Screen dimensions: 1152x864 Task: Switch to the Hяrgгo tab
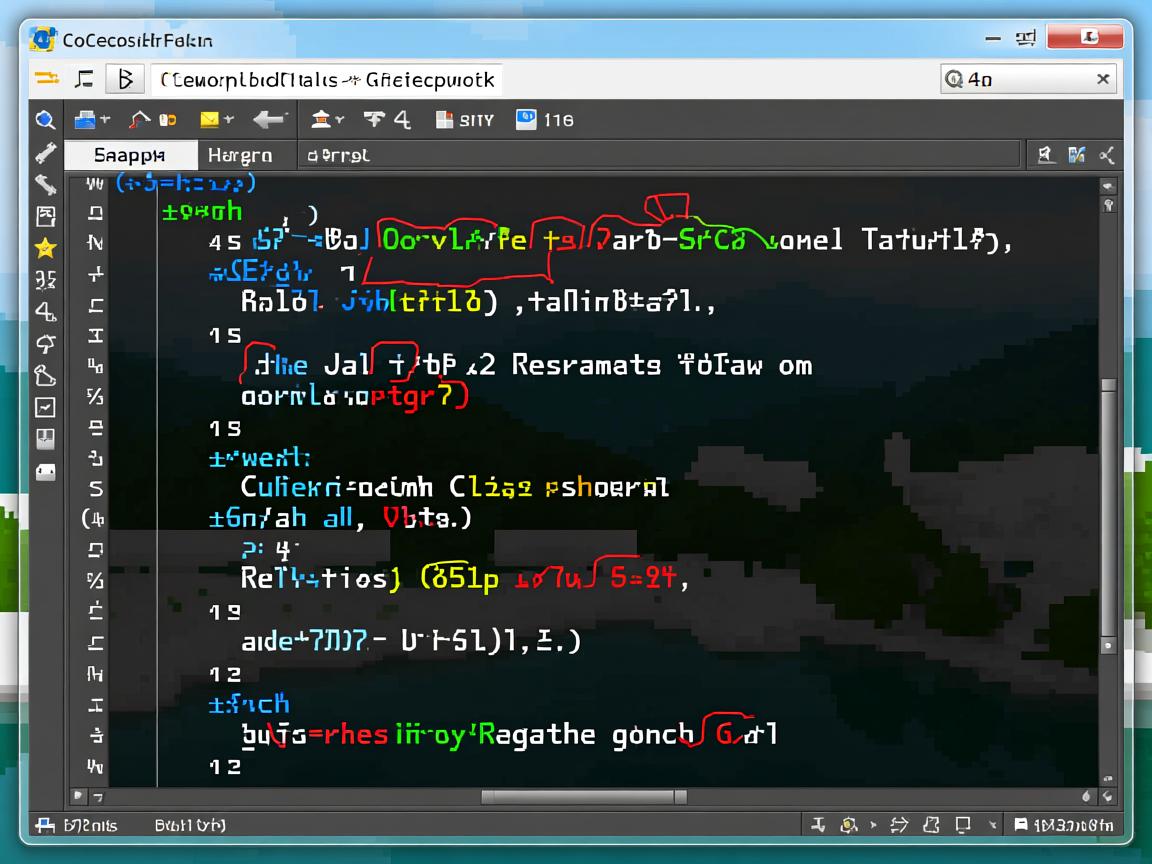click(x=240, y=155)
